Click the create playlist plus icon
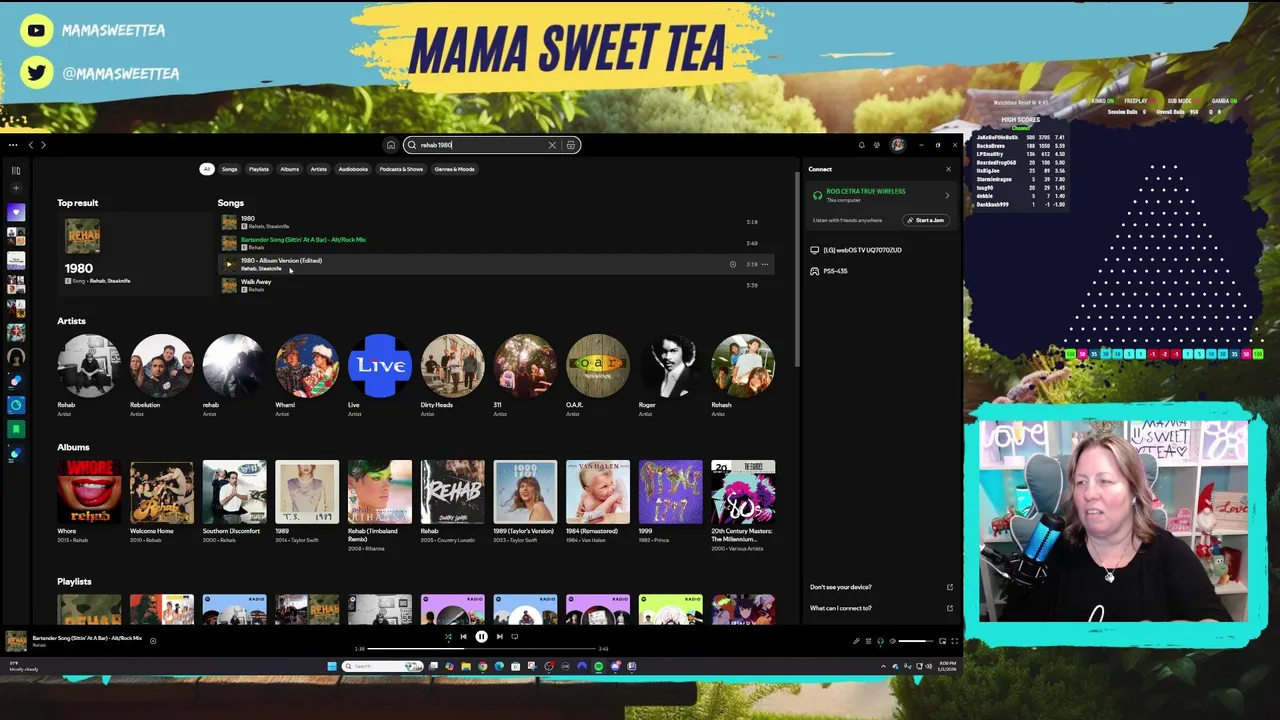The height and width of the screenshot is (720, 1280). 15,188
